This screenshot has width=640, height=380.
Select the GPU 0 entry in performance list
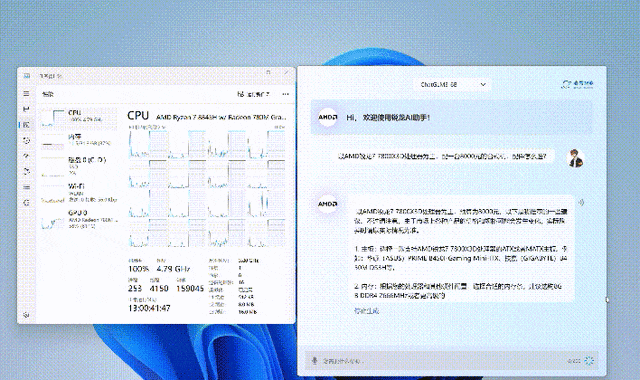pos(79,219)
